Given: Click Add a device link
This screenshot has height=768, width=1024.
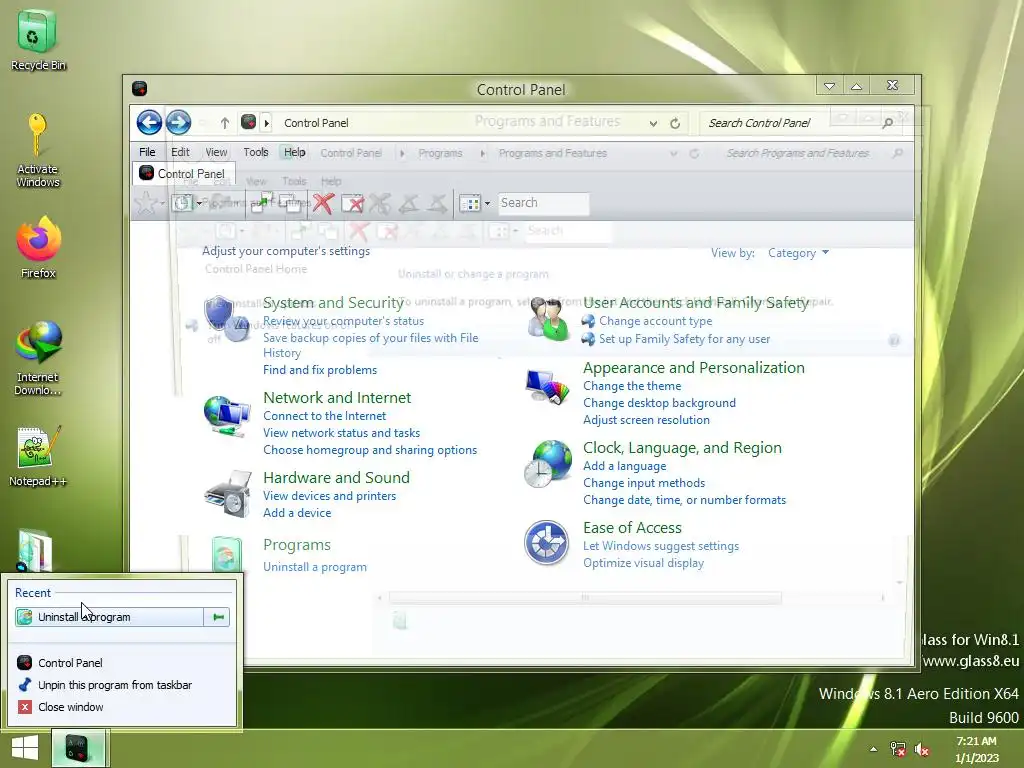Looking at the screenshot, I should coord(297,513).
